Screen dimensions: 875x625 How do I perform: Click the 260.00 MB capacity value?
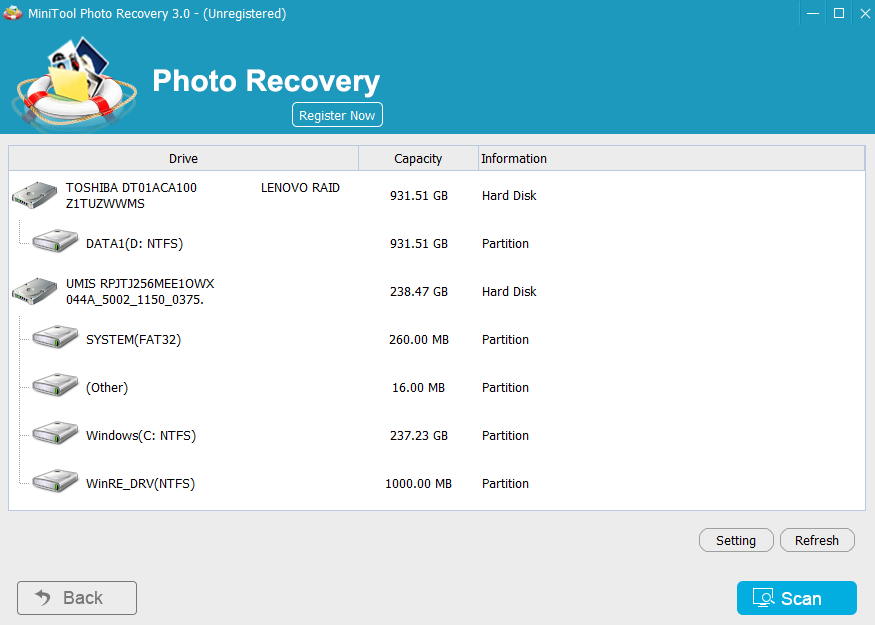click(419, 339)
